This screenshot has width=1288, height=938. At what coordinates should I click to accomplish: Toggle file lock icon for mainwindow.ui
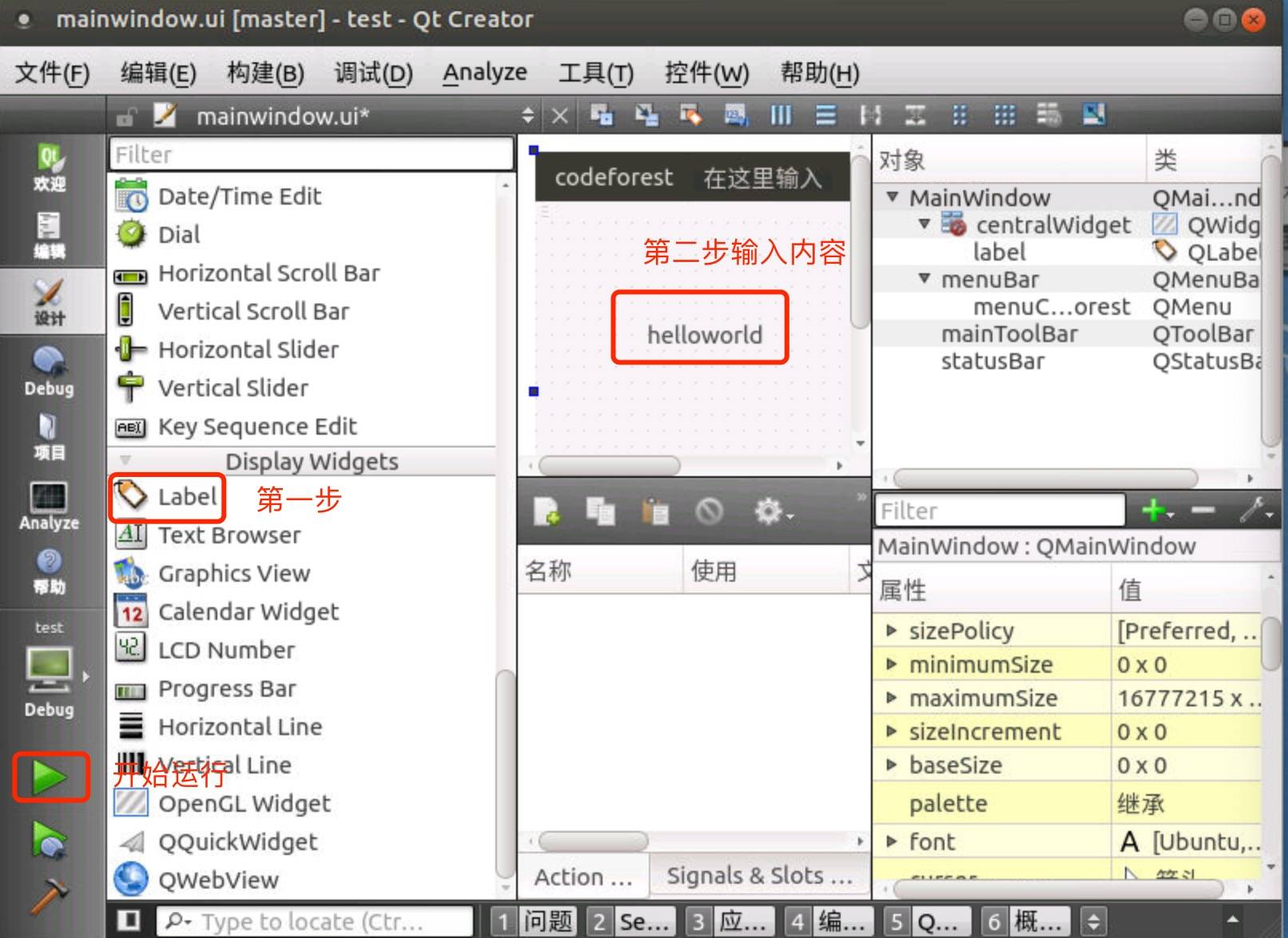126,117
